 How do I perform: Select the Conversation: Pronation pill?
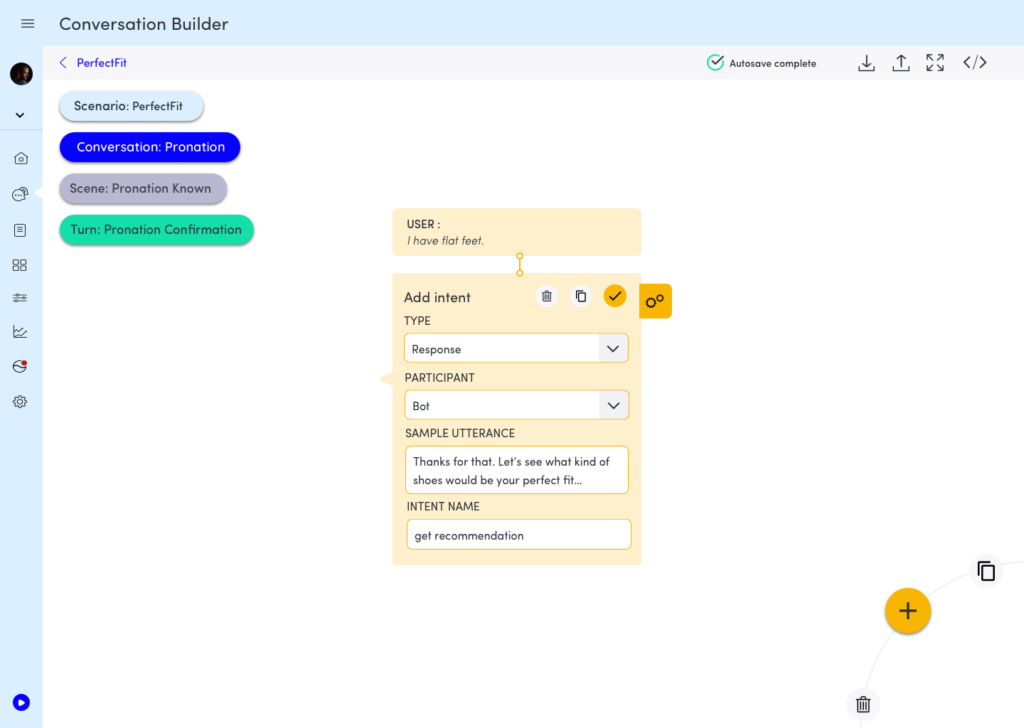pyautogui.click(x=150, y=147)
